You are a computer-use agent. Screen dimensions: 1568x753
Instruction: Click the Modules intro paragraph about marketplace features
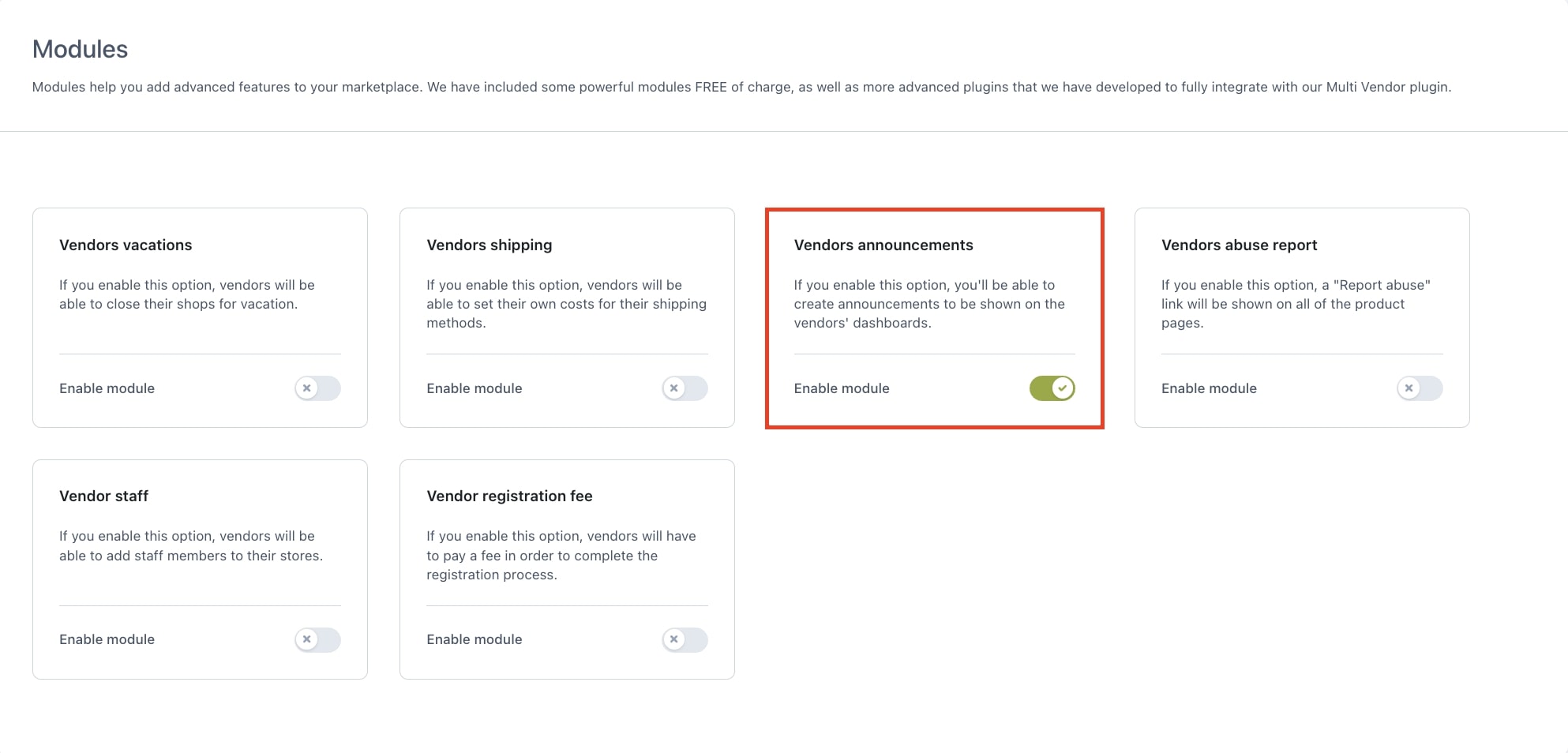click(741, 87)
